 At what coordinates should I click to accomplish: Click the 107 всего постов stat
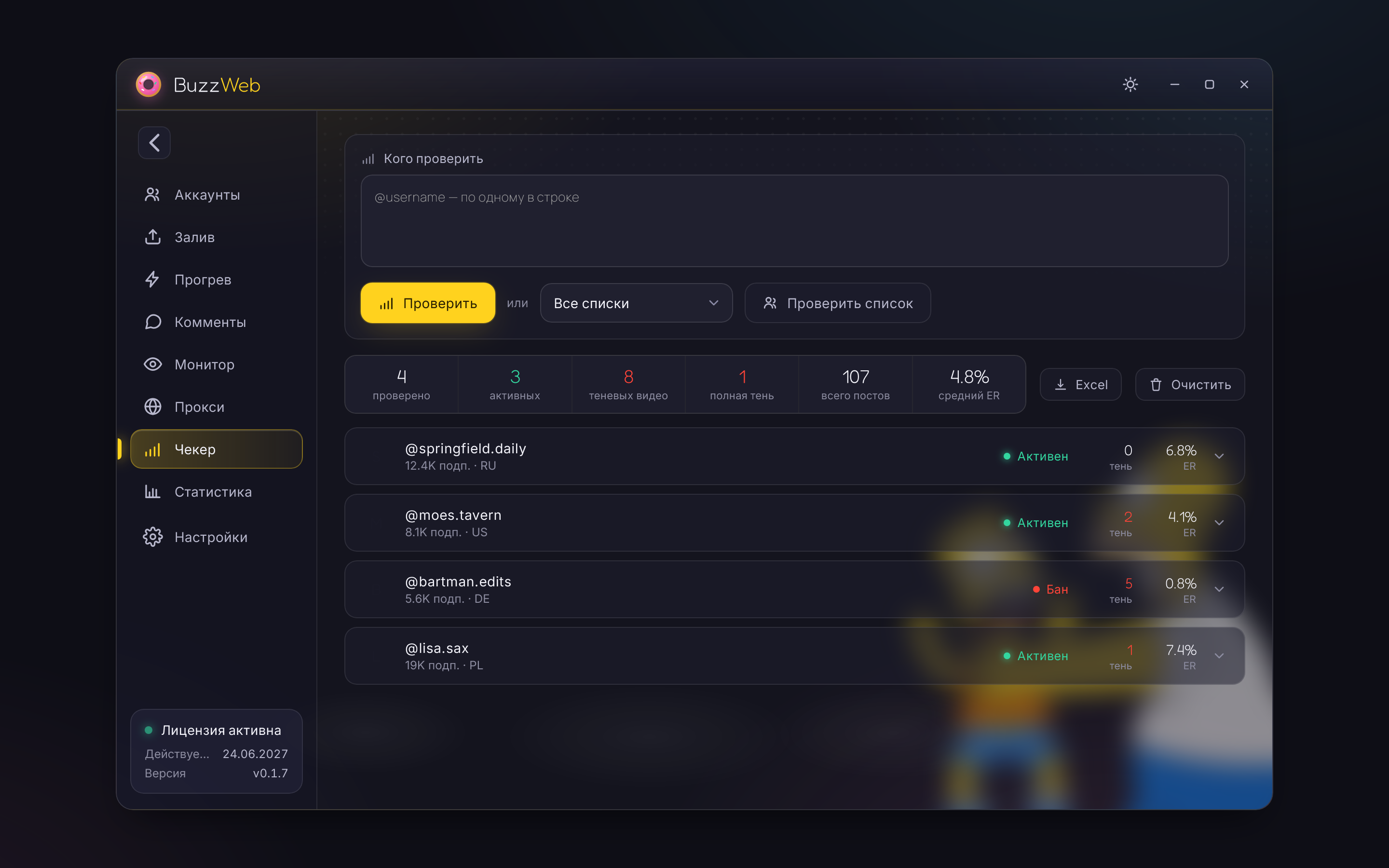(x=855, y=385)
